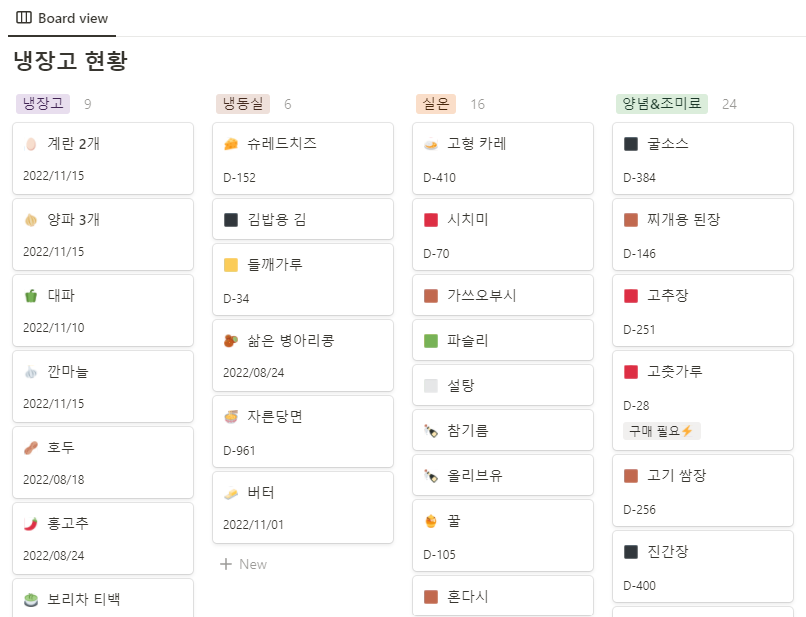Open the 삶은 병아리콩 card
Screen dimensions: 806x617
[302, 357]
